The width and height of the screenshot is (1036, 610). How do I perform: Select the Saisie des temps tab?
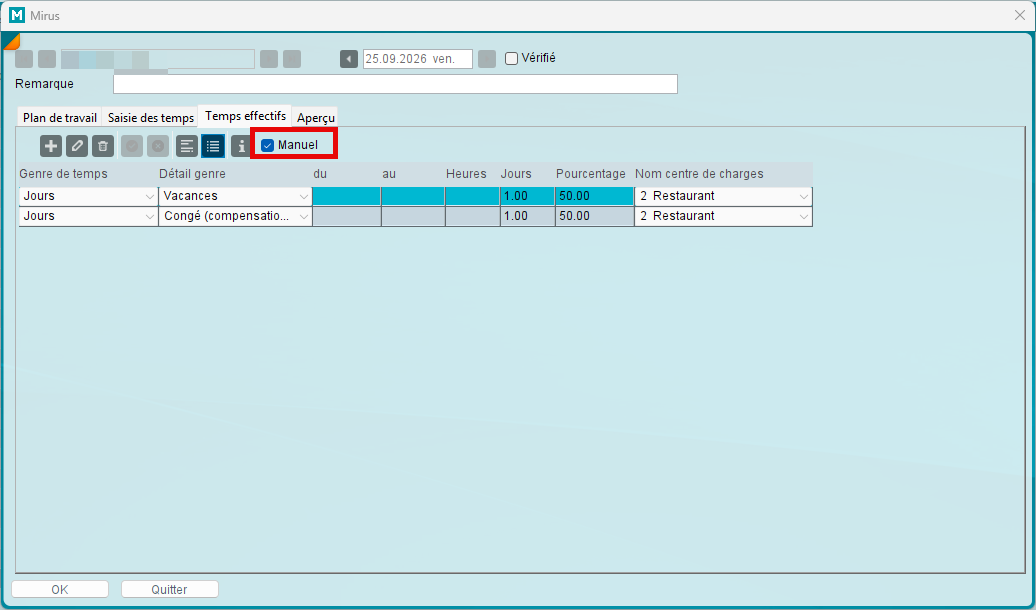point(151,118)
